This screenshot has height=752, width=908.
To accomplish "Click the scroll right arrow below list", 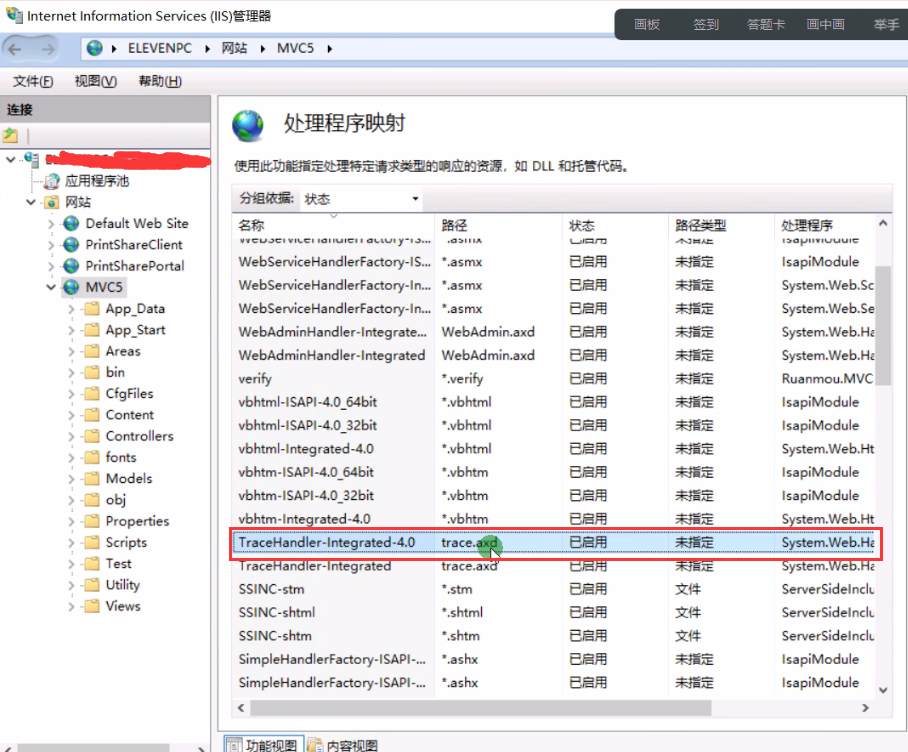I will [x=865, y=707].
